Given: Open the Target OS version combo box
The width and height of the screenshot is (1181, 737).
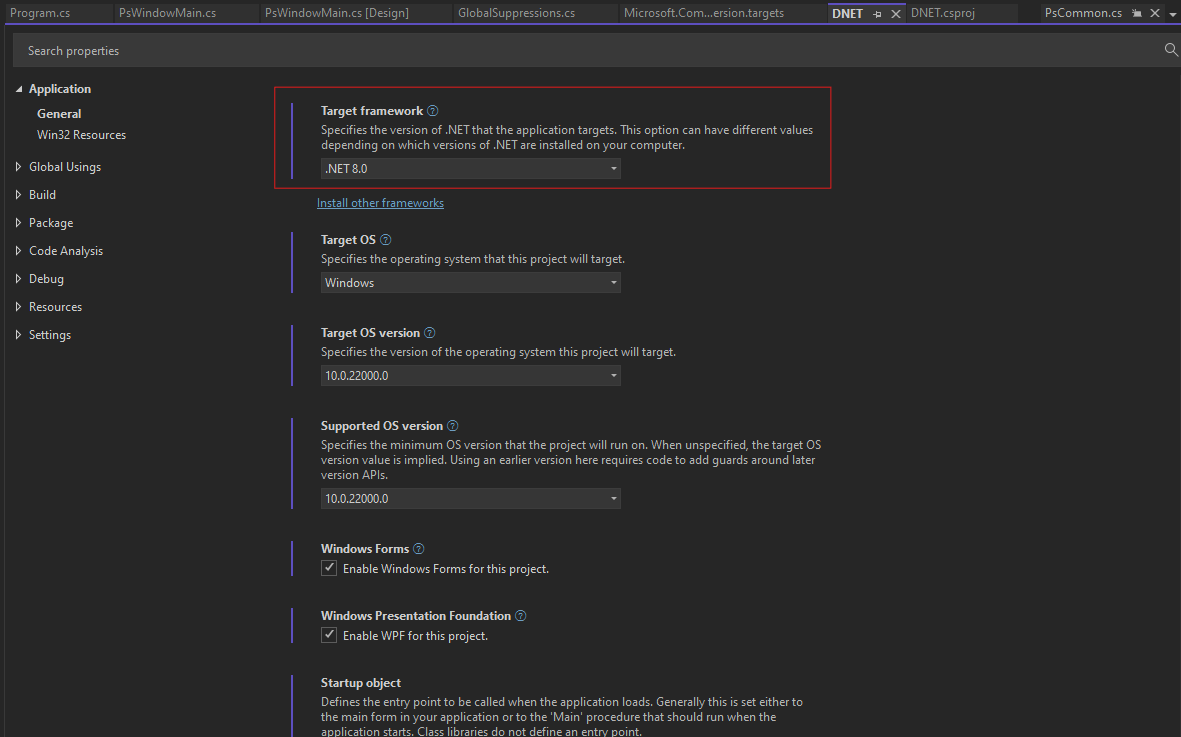Looking at the screenshot, I should (x=612, y=375).
